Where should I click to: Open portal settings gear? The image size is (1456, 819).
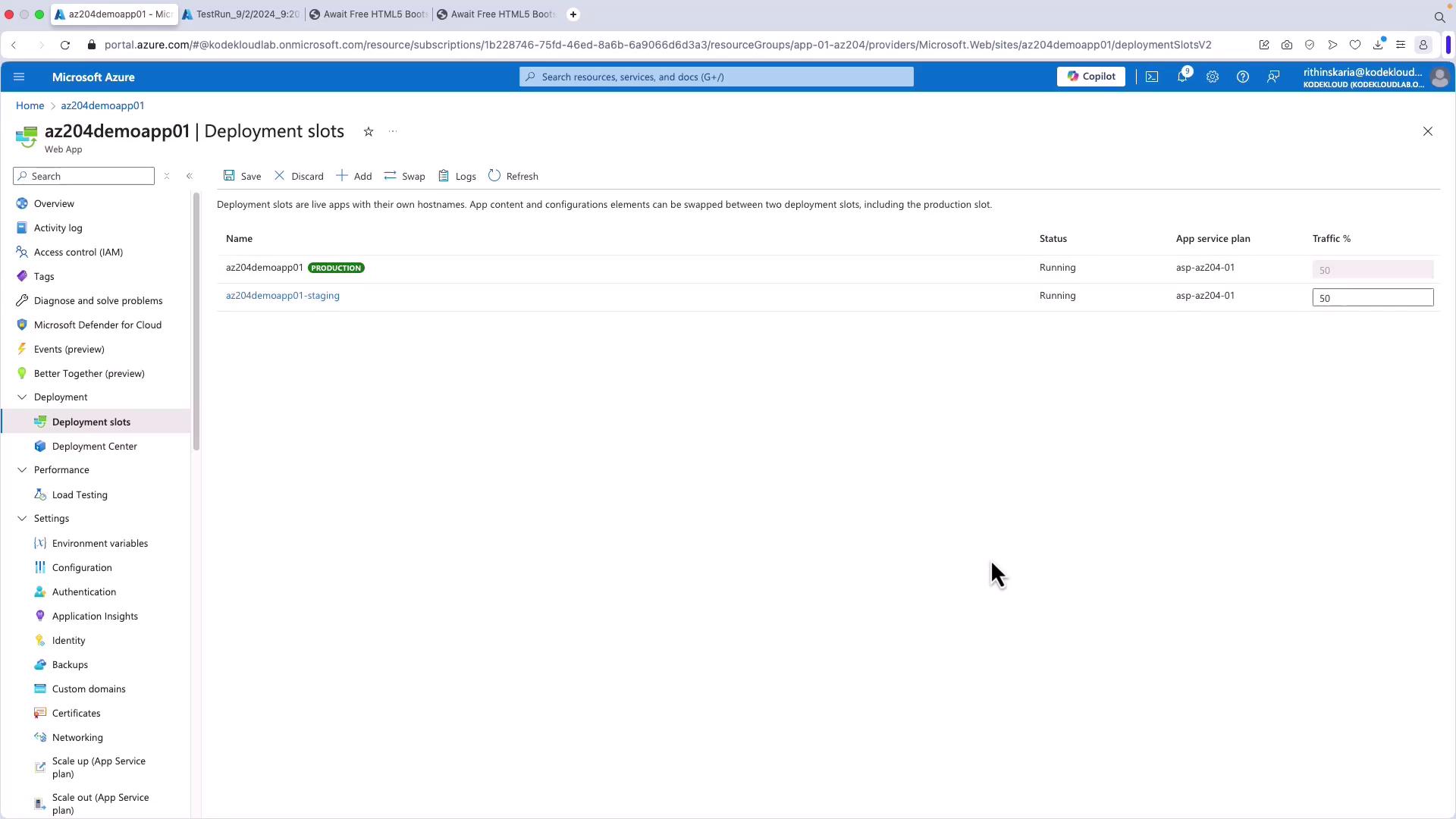pyautogui.click(x=1213, y=77)
